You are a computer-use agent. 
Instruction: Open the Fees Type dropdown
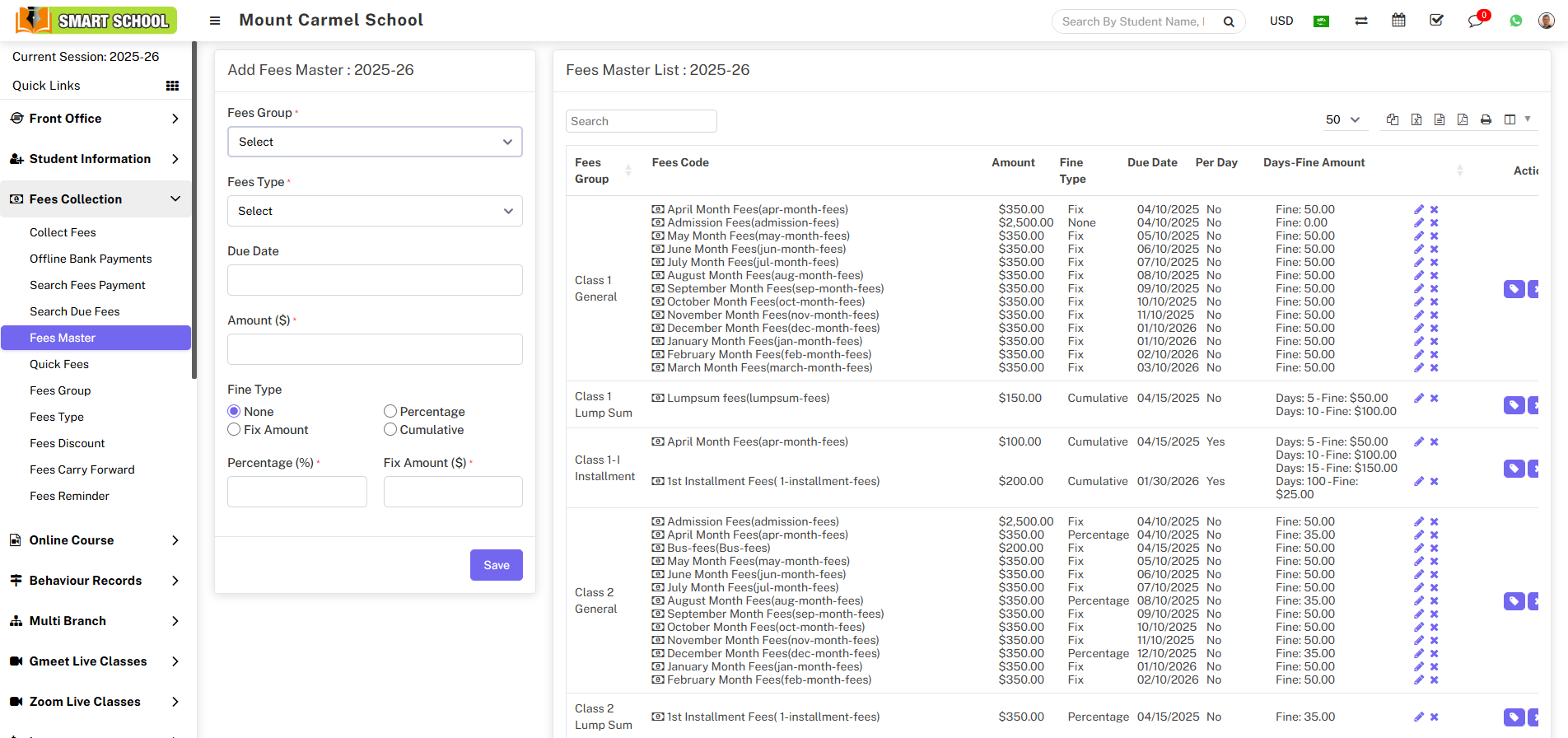tap(375, 211)
